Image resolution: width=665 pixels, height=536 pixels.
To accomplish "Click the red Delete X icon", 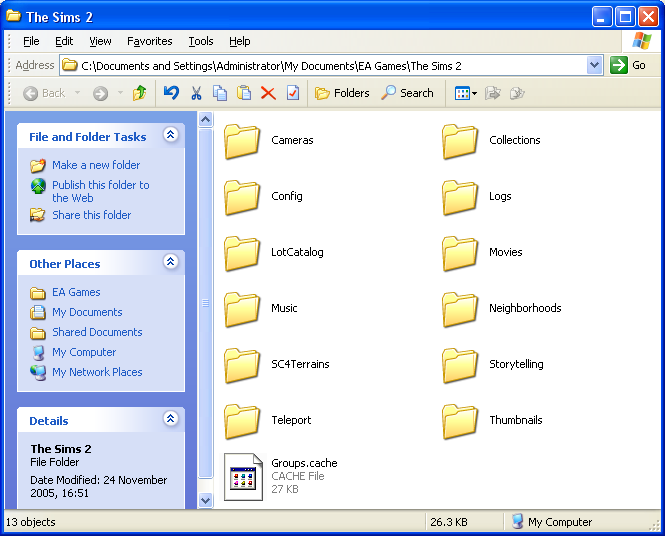I will point(268,93).
